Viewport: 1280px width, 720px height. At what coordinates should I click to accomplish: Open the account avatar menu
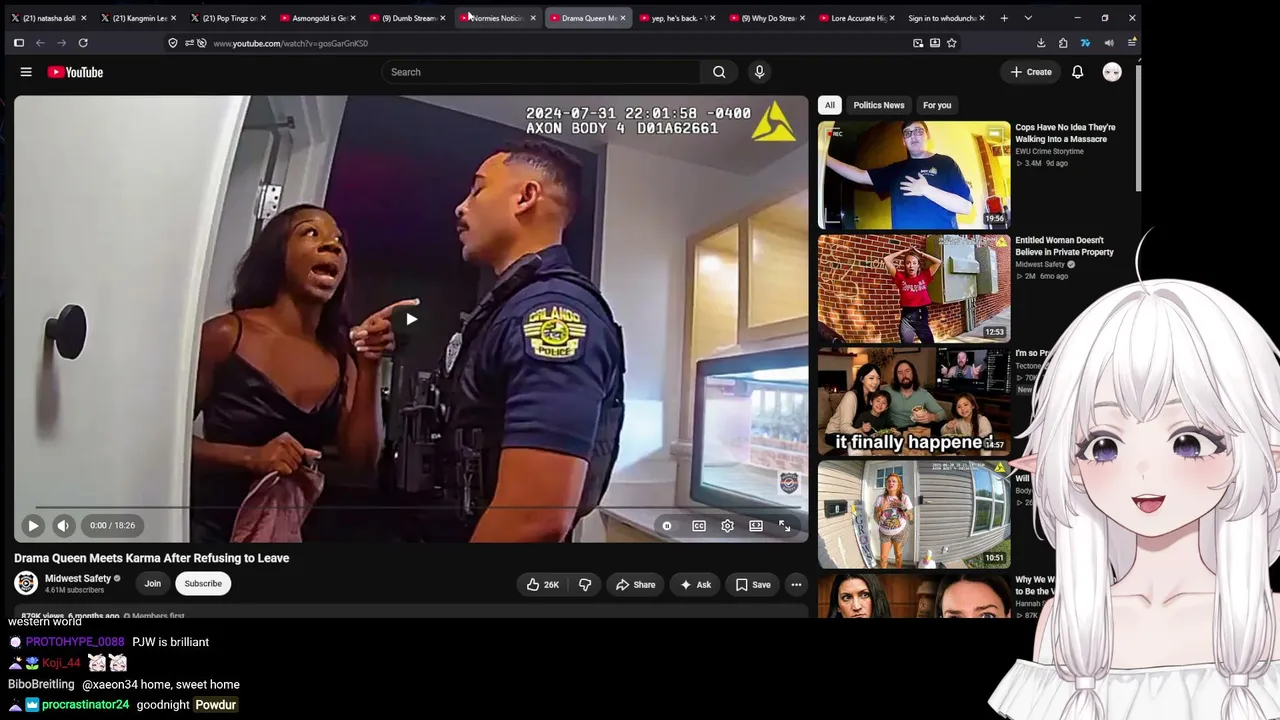[x=1112, y=72]
